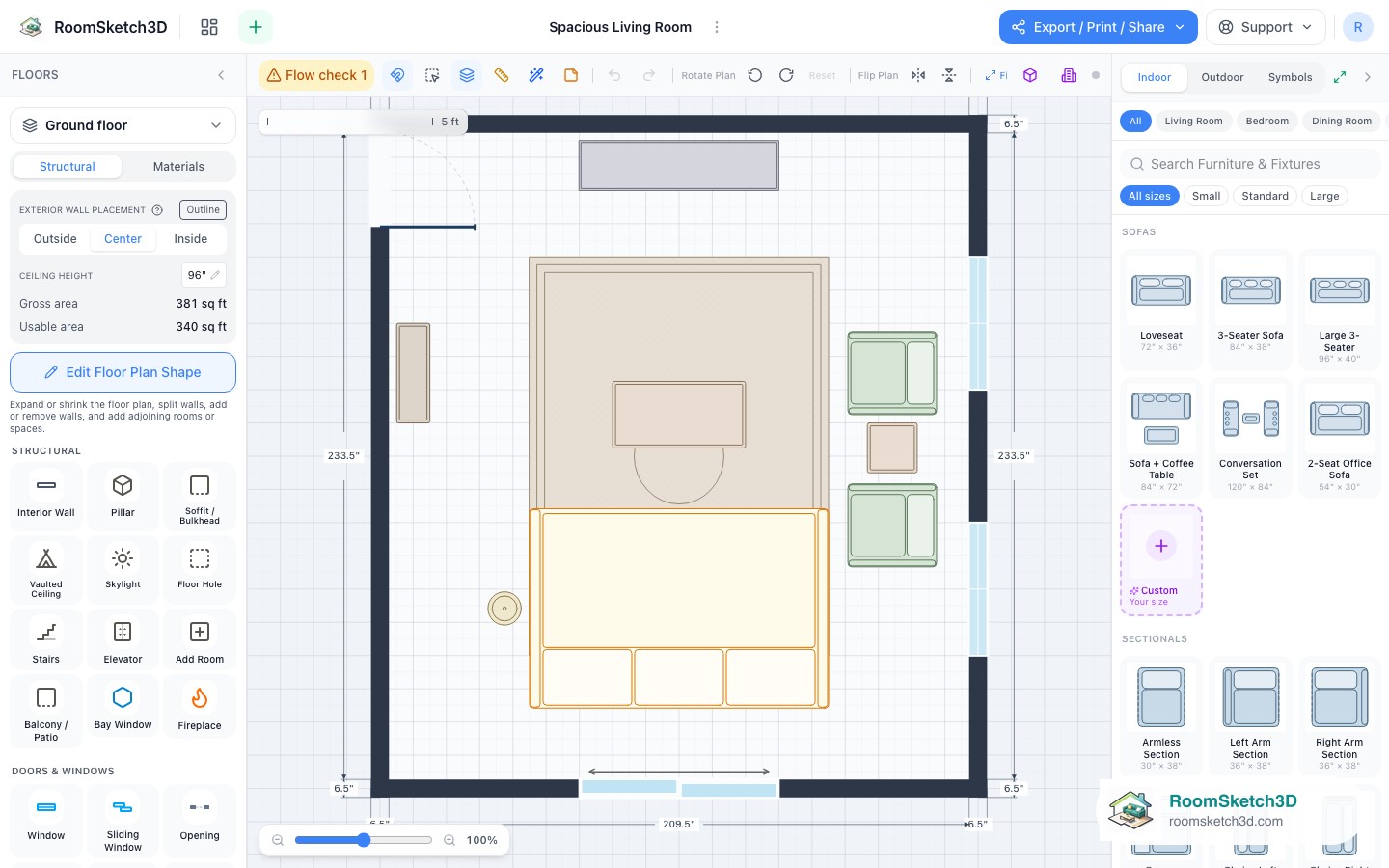Image resolution: width=1389 pixels, height=868 pixels.
Task: Rotate plan clockwise
Action: (x=786, y=75)
